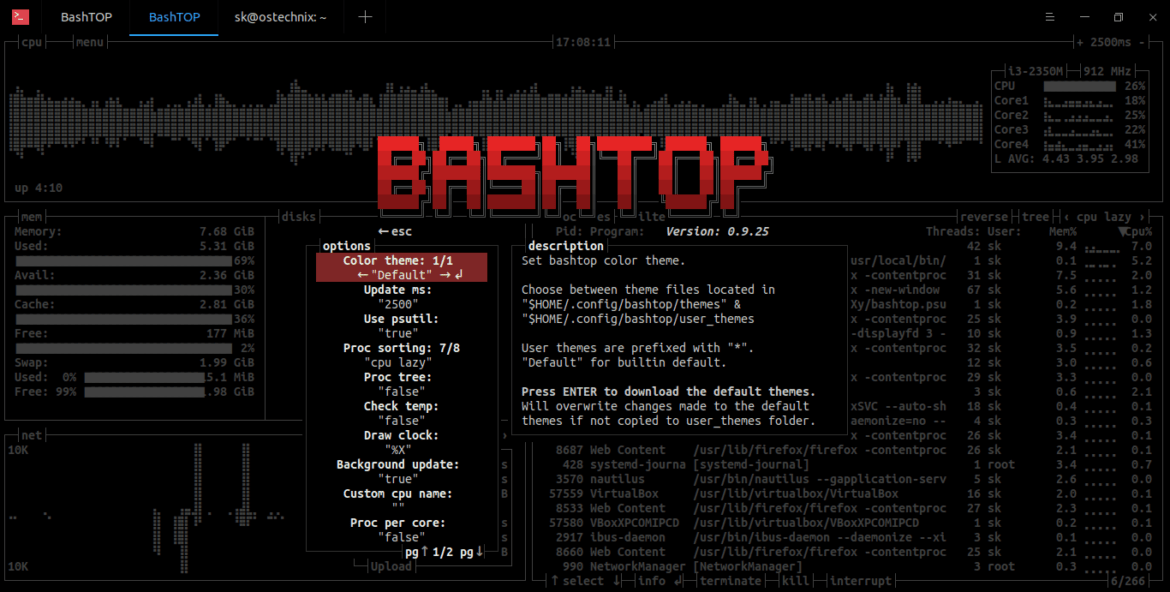
Task: Click terminate to end selected process
Action: coord(731,580)
